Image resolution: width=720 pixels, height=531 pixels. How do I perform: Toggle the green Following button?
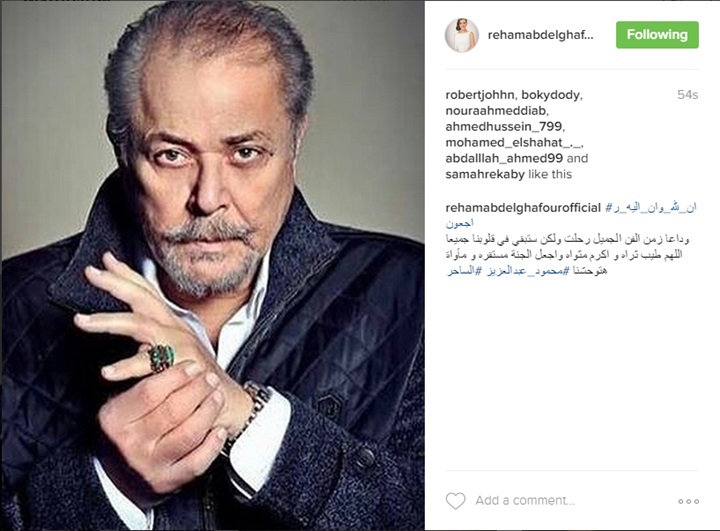pyautogui.click(x=657, y=35)
